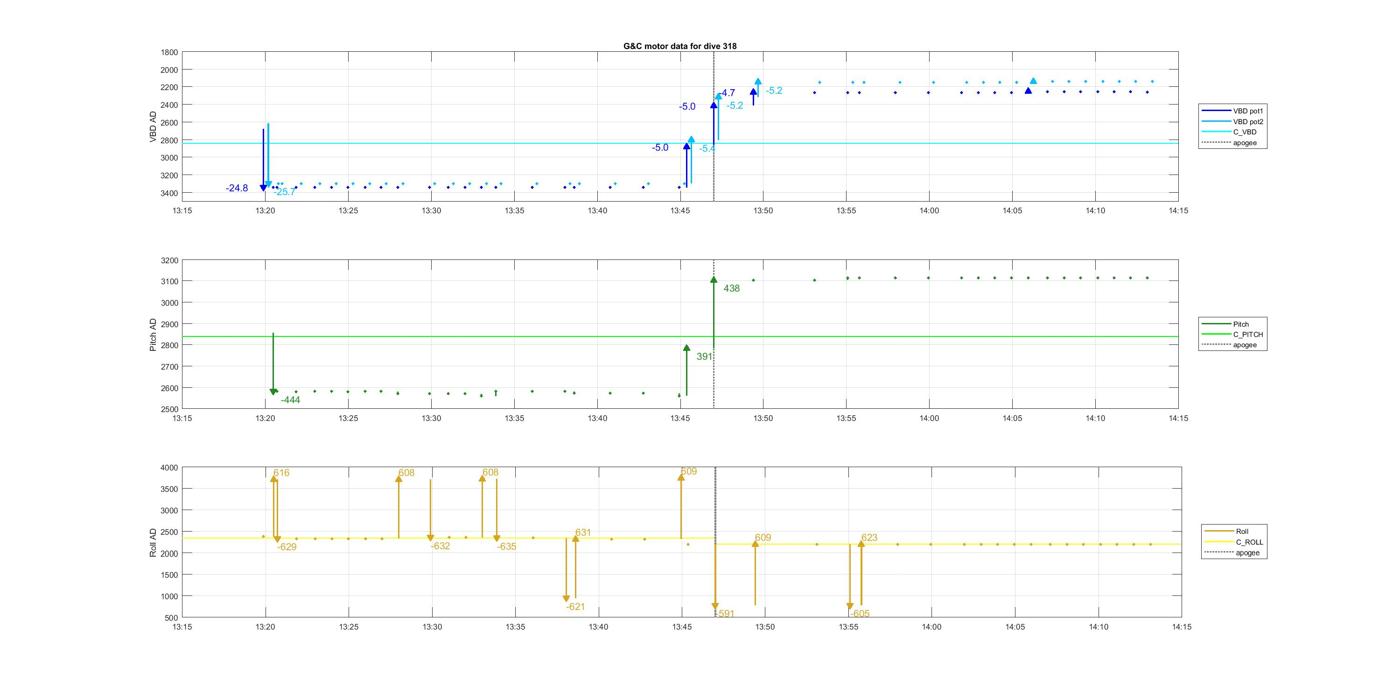Click the '-635' roll data label
1400x693 pixels.
(x=507, y=547)
